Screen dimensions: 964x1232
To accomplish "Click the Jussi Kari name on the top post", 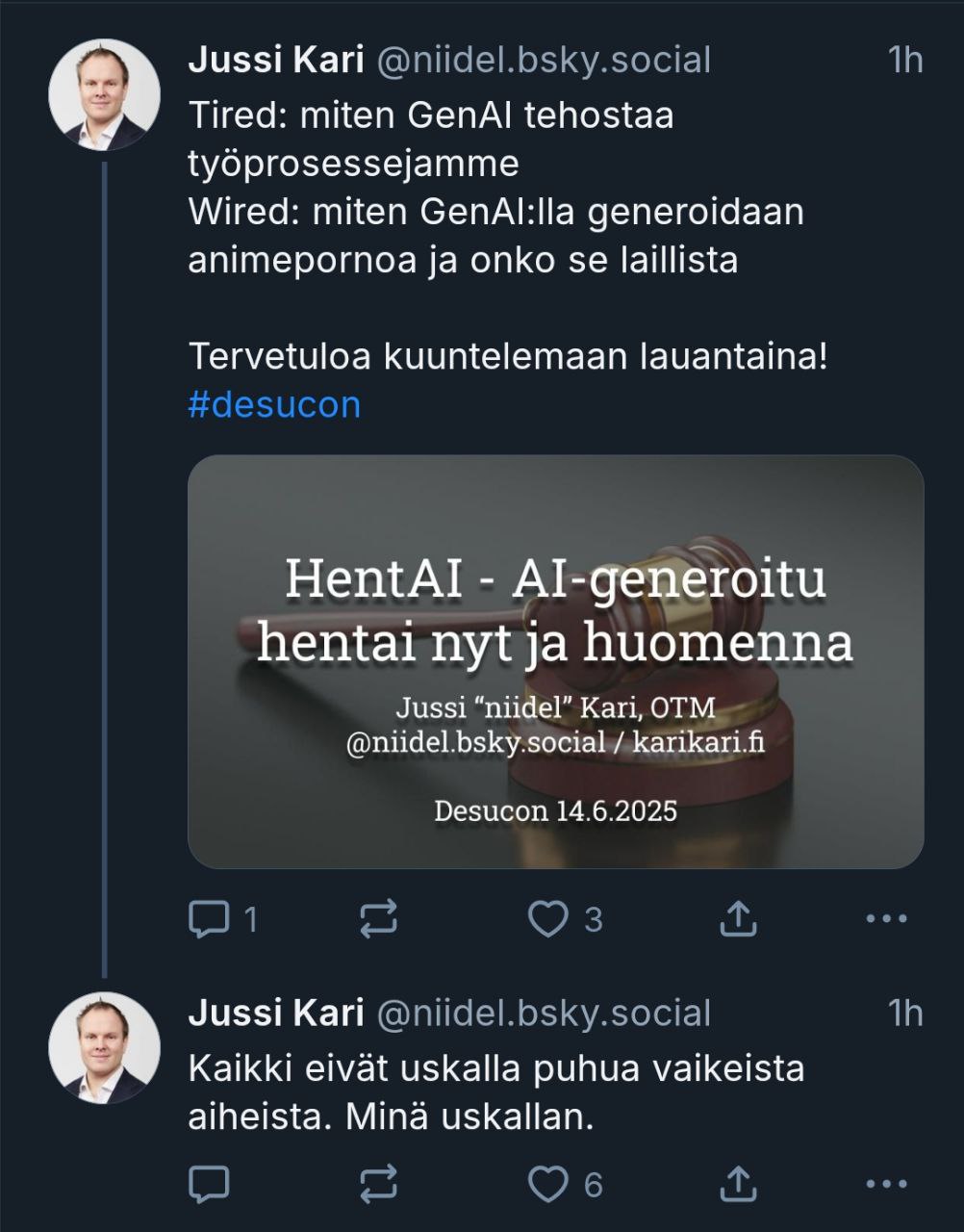I will (275, 60).
